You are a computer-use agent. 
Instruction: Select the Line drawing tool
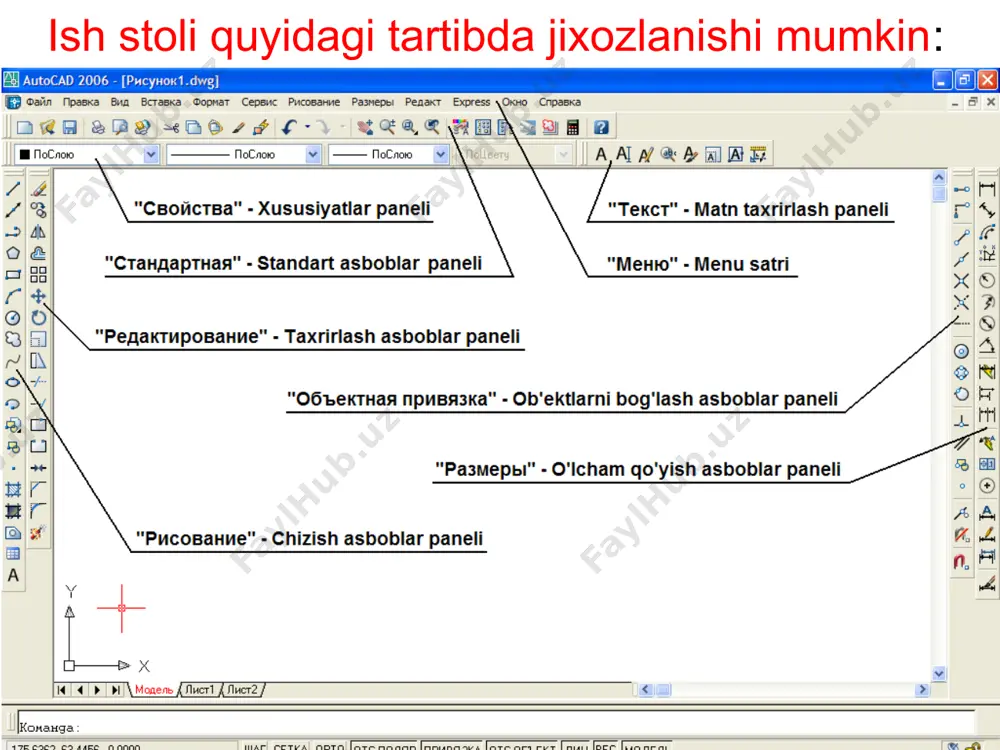click(x=13, y=189)
